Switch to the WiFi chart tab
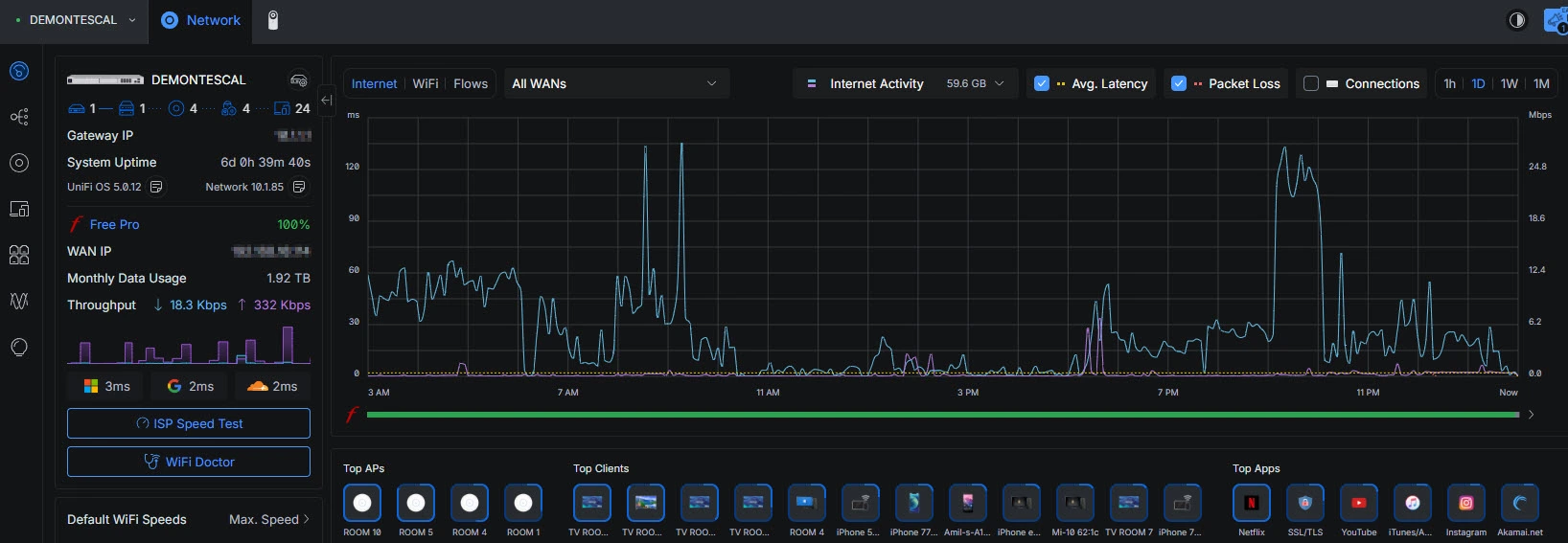Viewport: 1568px width, 543px height. tap(426, 83)
